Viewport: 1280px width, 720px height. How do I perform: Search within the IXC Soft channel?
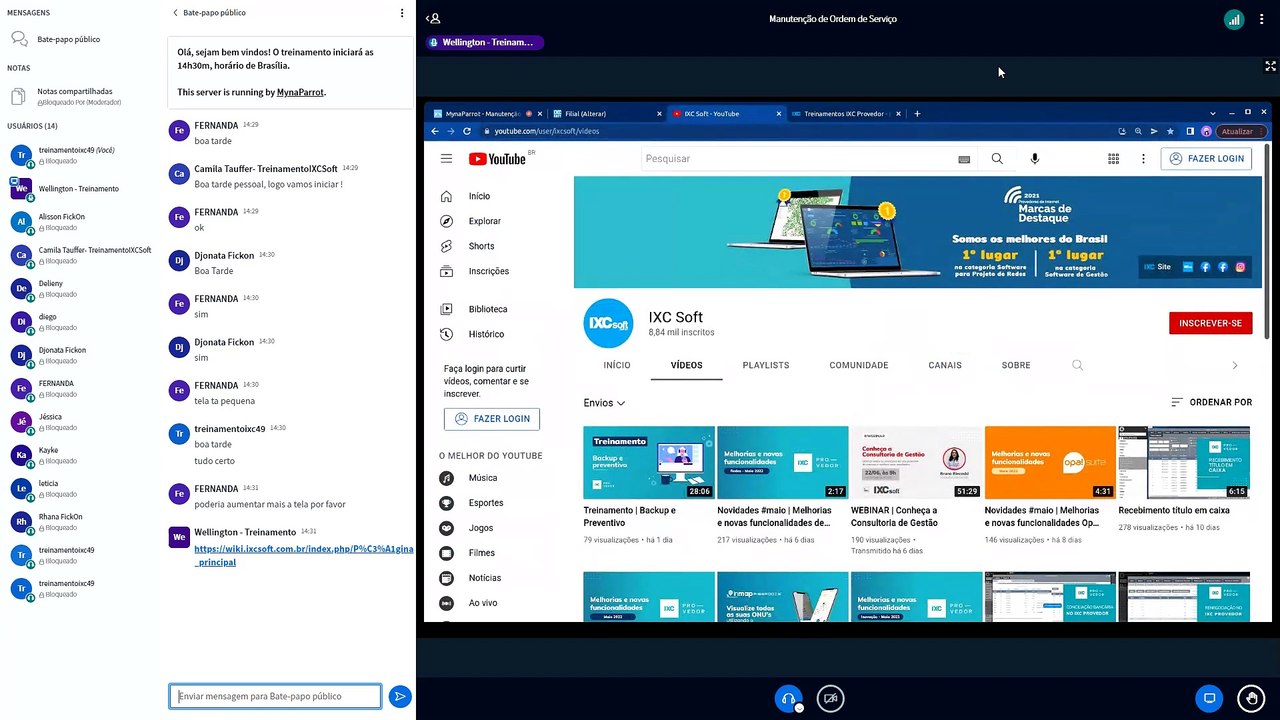(1077, 365)
